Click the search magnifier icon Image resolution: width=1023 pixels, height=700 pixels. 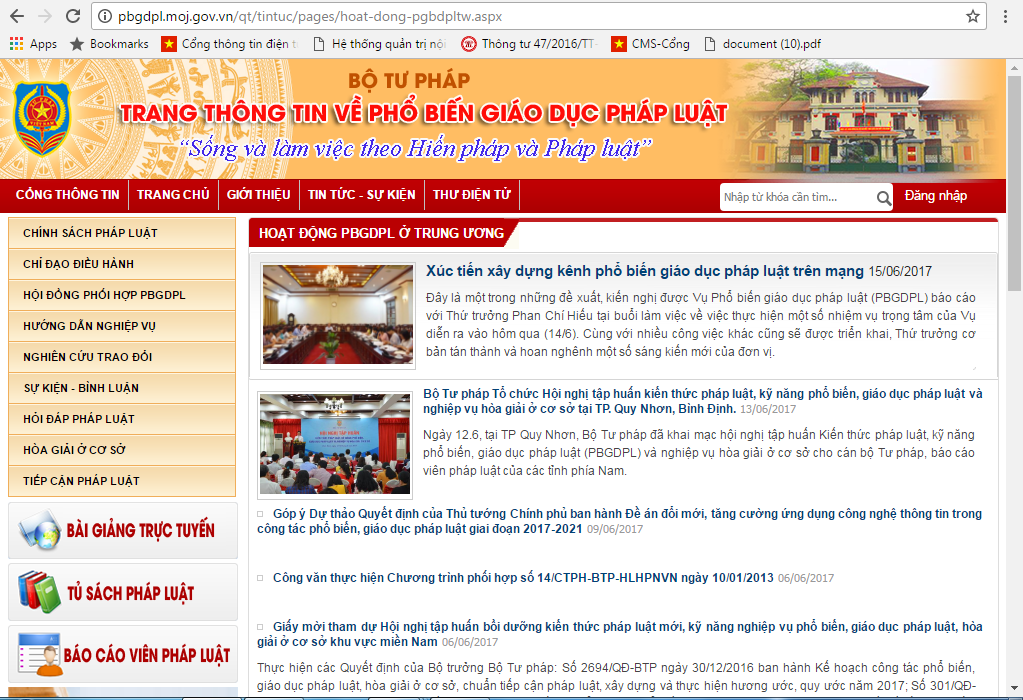(x=883, y=198)
